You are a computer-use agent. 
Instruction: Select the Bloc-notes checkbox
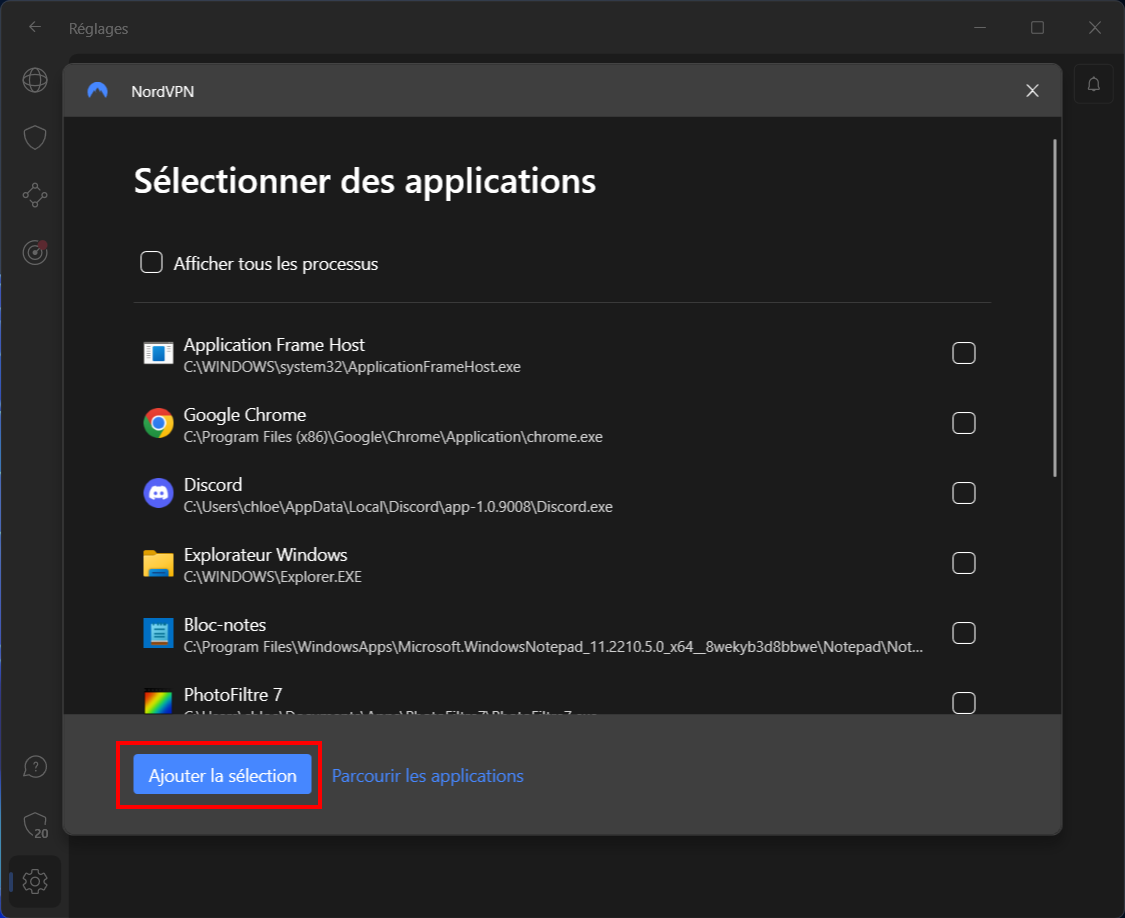(x=964, y=633)
